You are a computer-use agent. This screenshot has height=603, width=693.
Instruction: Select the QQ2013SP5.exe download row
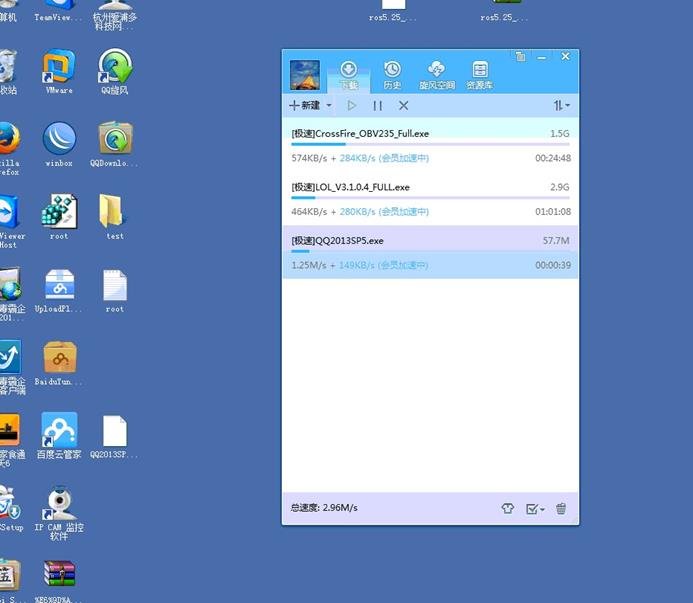click(x=430, y=252)
